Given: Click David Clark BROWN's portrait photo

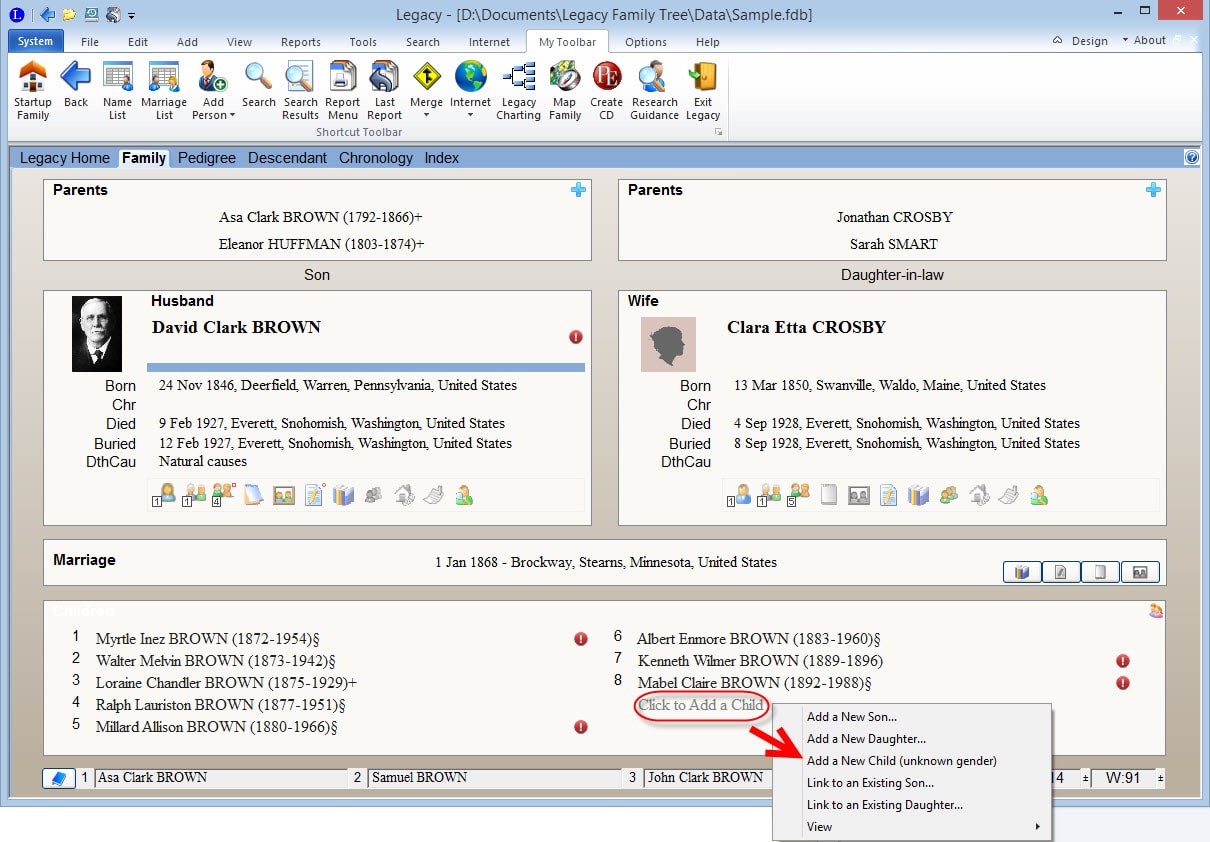Looking at the screenshot, I should click(97, 334).
